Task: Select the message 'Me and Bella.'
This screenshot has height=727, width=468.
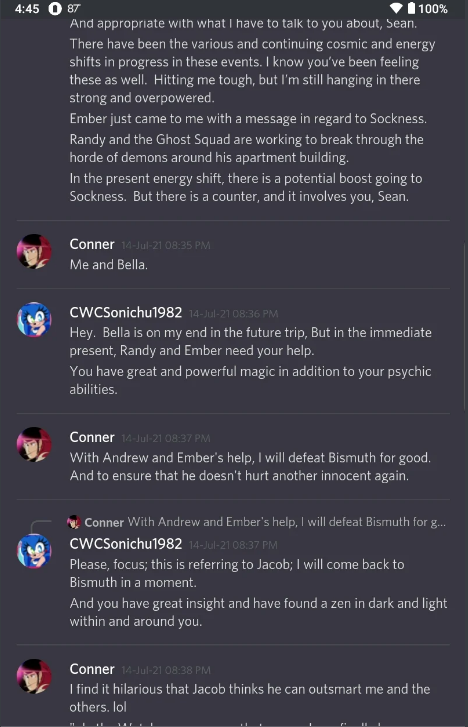Action: (109, 265)
